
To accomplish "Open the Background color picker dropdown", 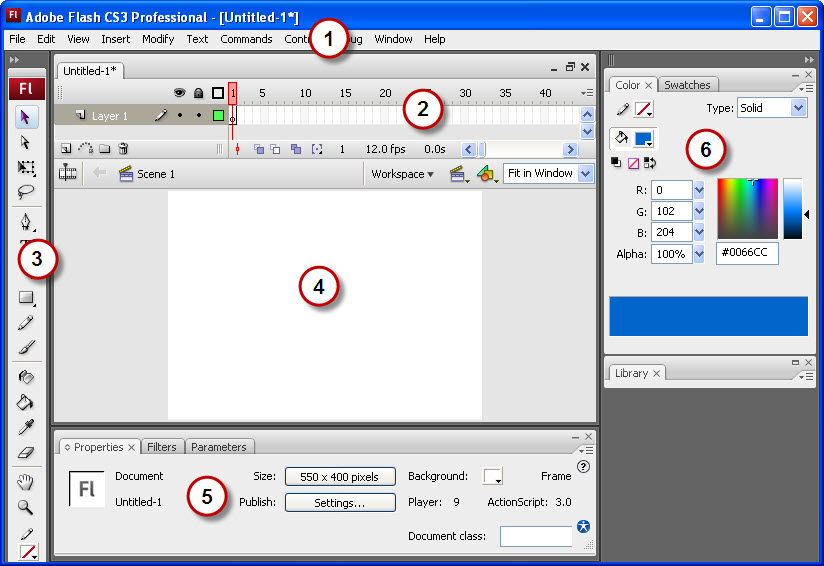I will (x=493, y=476).
